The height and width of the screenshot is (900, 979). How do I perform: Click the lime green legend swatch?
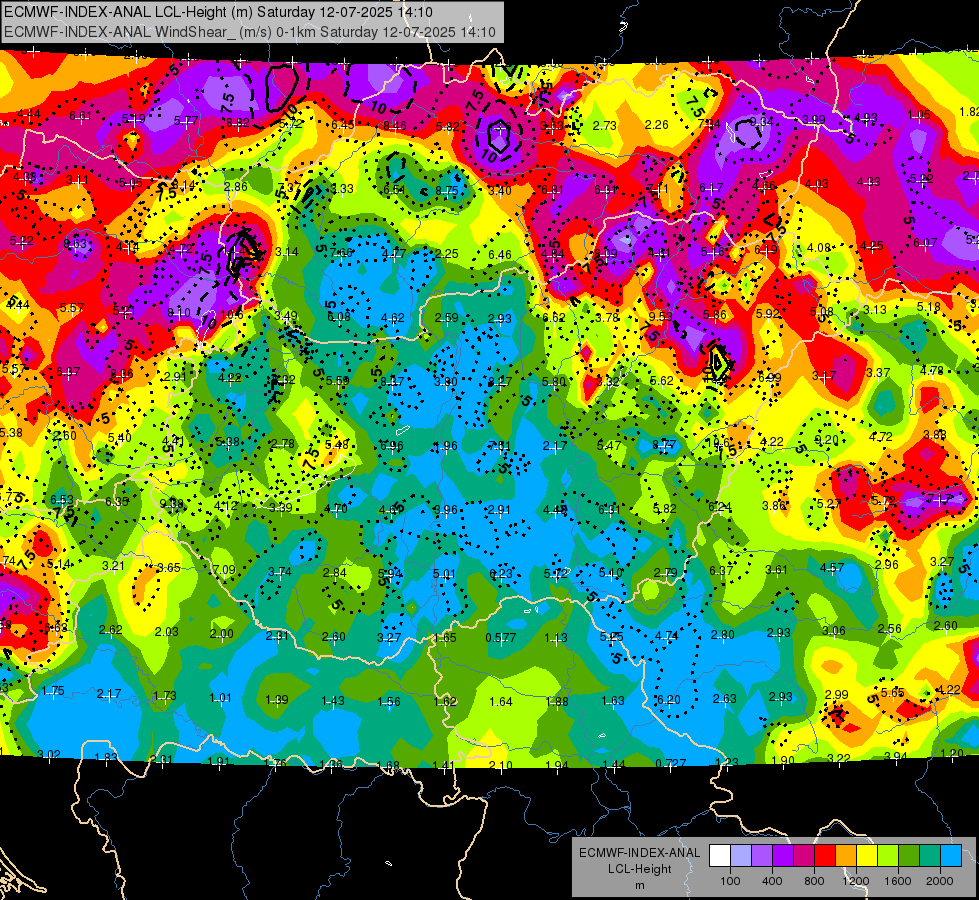point(888,855)
